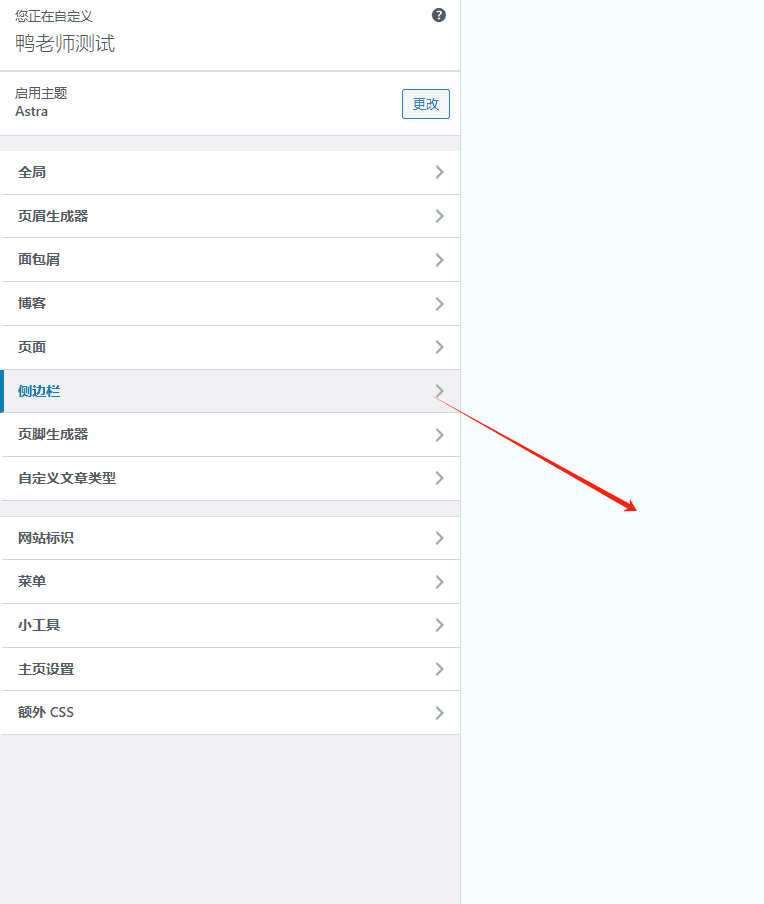Expand chevron on the 菜单 row
Viewport: 764px width, 904px height.
(439, 582)
